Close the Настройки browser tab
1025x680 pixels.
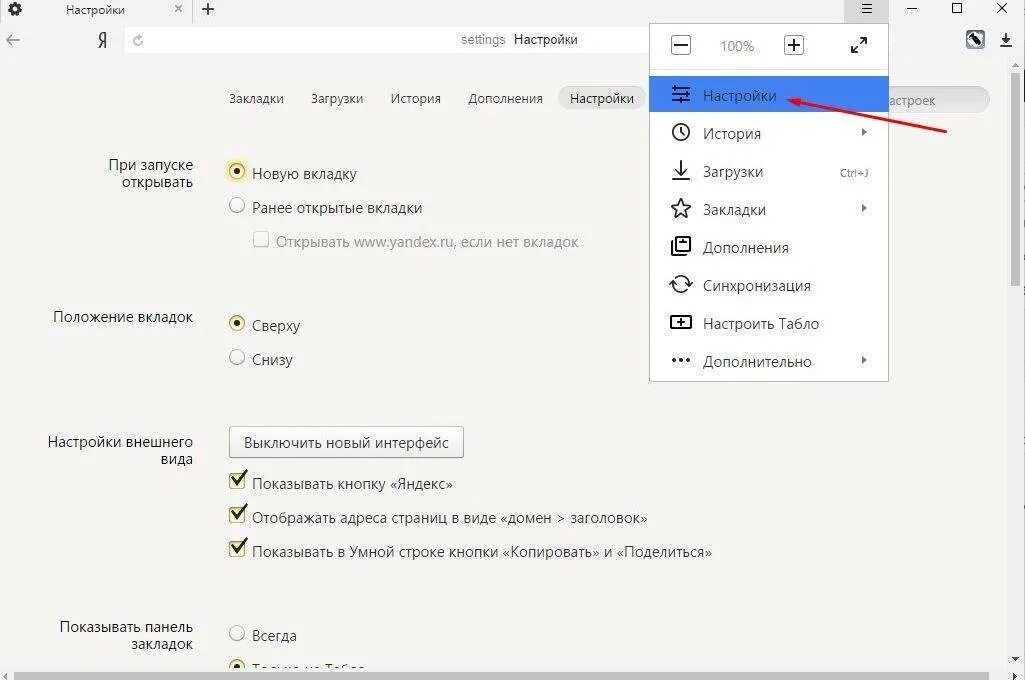coord(178,9)
